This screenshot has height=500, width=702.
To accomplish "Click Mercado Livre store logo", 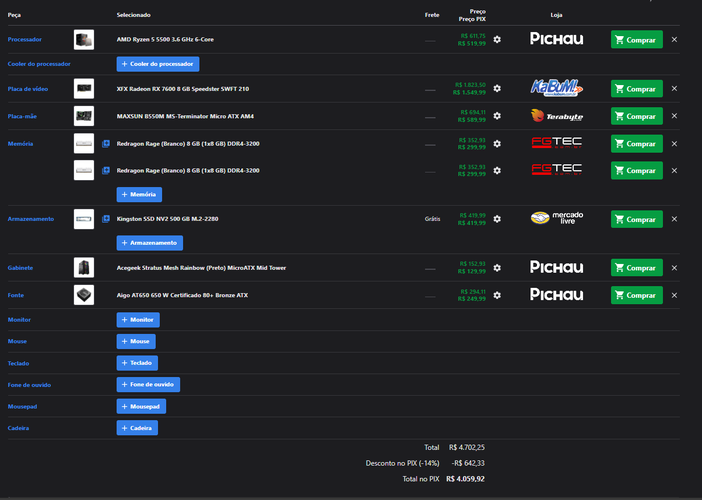I will 556,218.
